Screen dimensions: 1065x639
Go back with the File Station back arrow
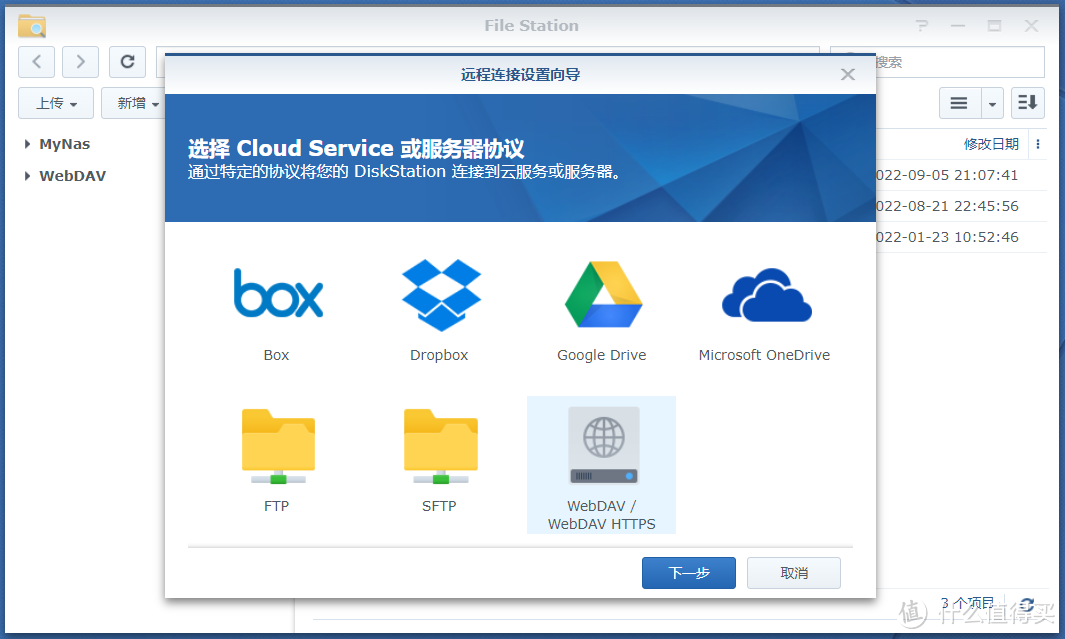coord(37,62)
